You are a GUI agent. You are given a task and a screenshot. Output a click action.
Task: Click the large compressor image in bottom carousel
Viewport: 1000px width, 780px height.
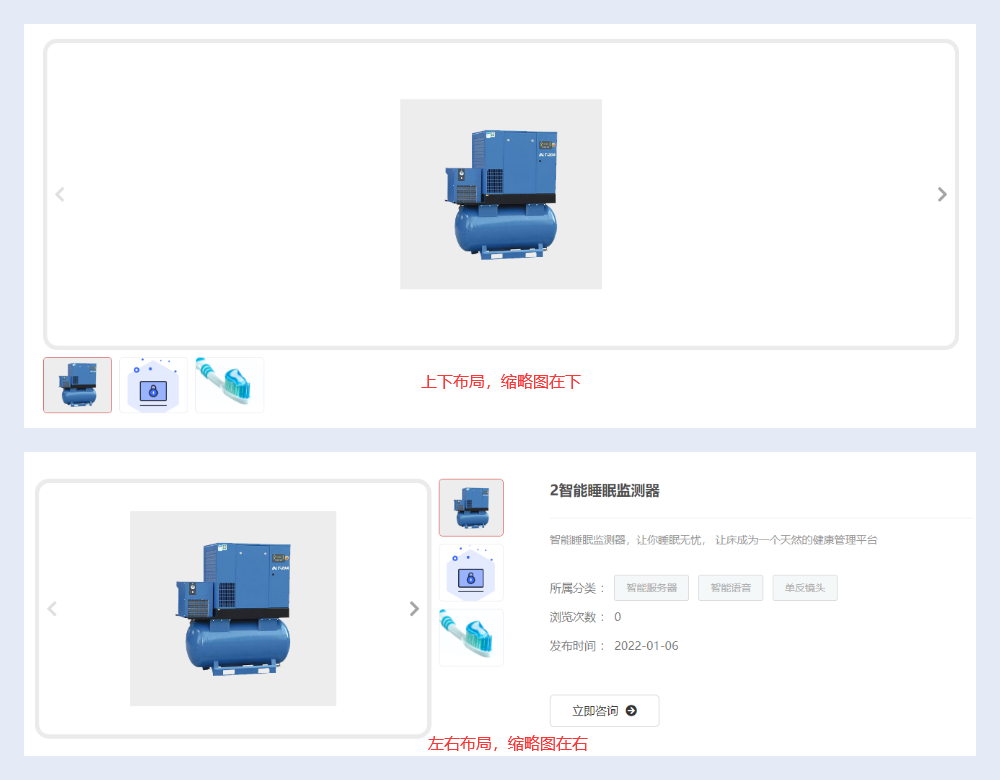(x=233, y=608)
